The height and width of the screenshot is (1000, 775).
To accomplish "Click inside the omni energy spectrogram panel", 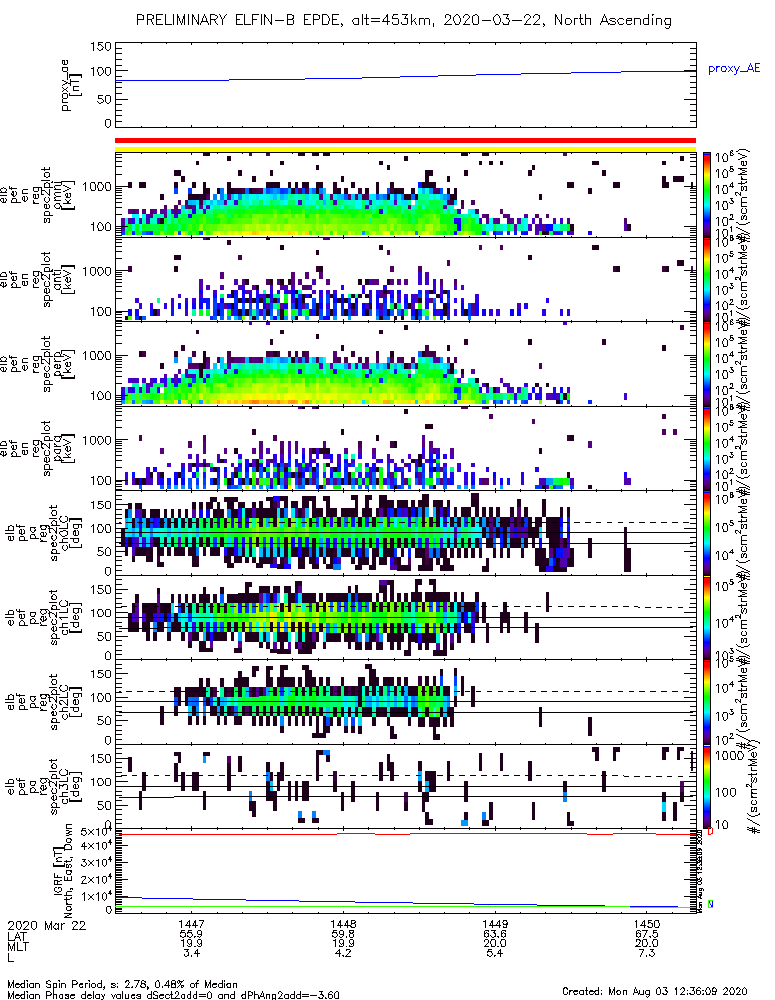I will coord(405,195).
